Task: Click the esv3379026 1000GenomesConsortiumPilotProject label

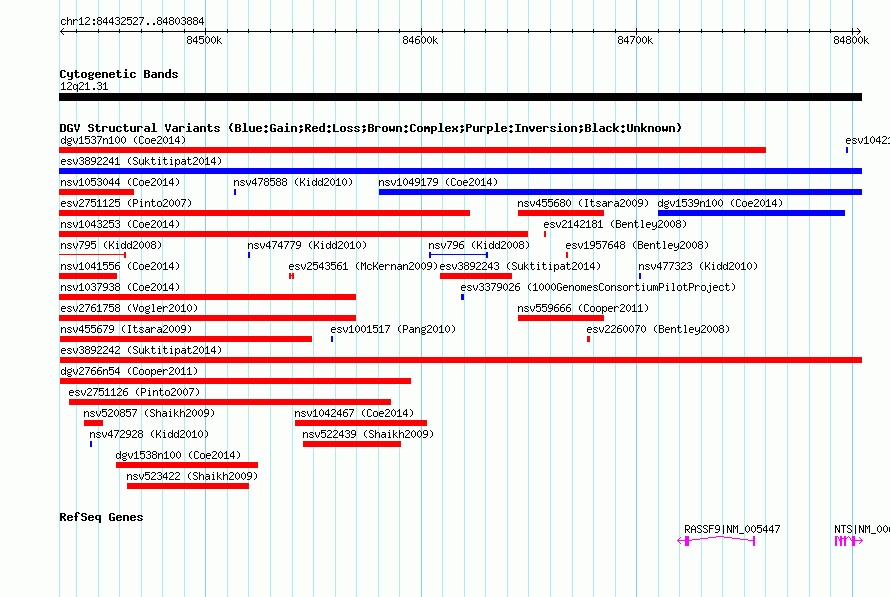Action: tap(598, 287)
